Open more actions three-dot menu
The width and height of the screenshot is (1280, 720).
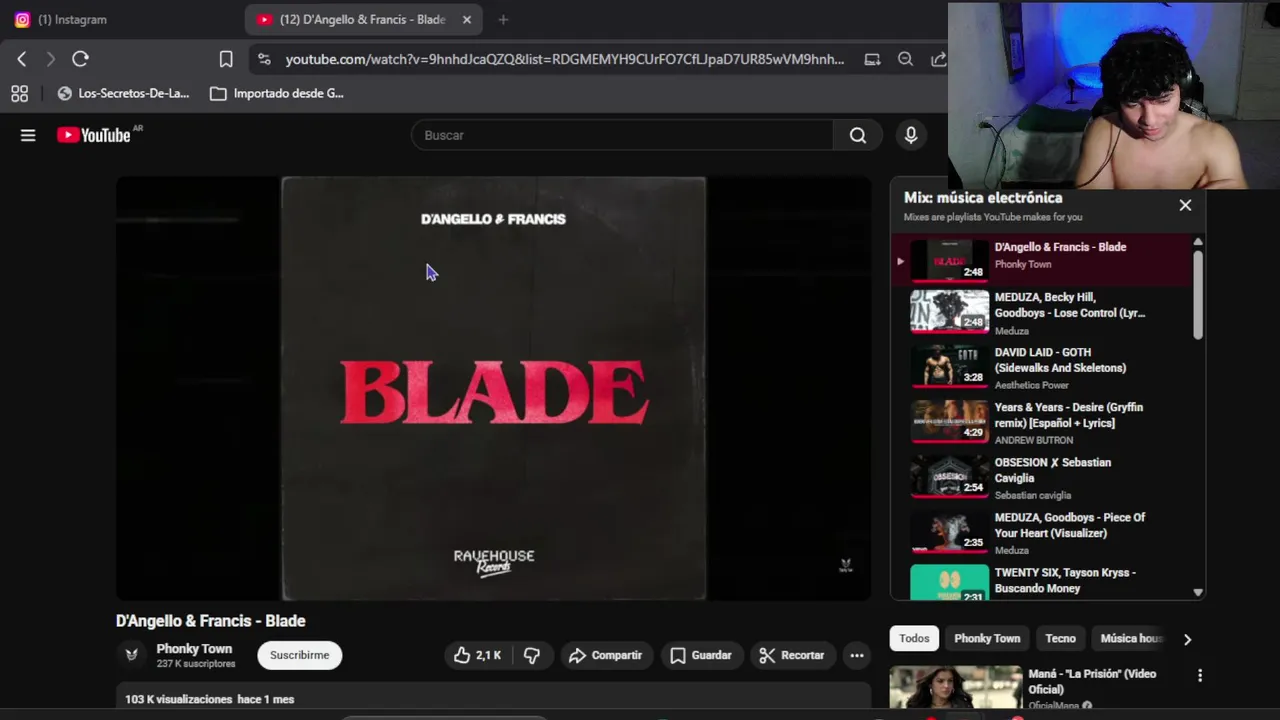click(857, 655)
